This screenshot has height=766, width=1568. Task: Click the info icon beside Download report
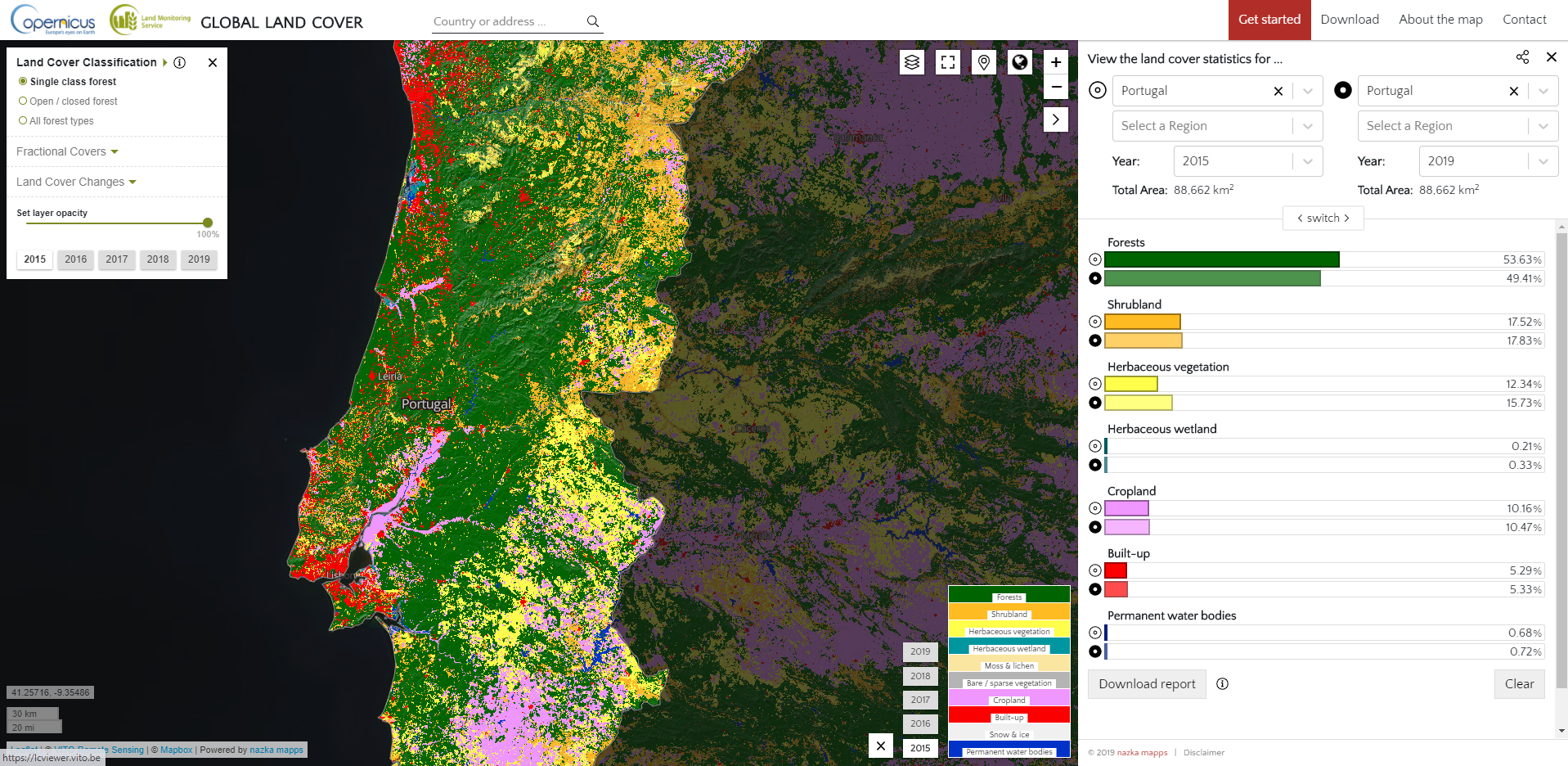1222,684
